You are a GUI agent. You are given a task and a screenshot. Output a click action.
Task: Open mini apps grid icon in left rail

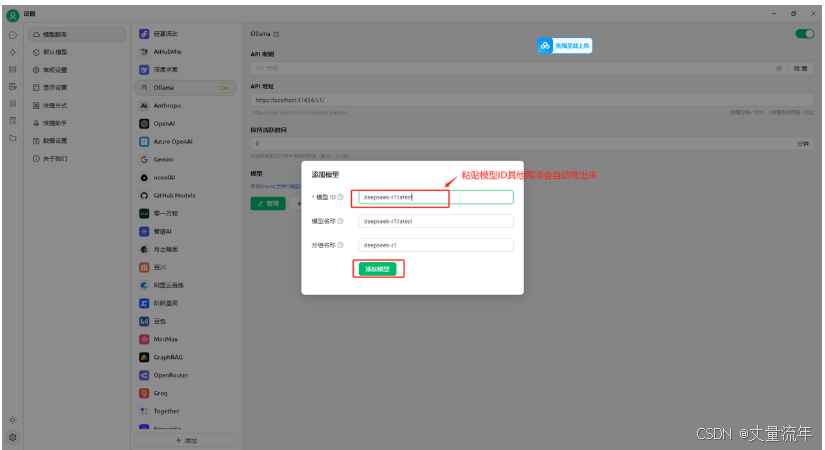point(13,104)
